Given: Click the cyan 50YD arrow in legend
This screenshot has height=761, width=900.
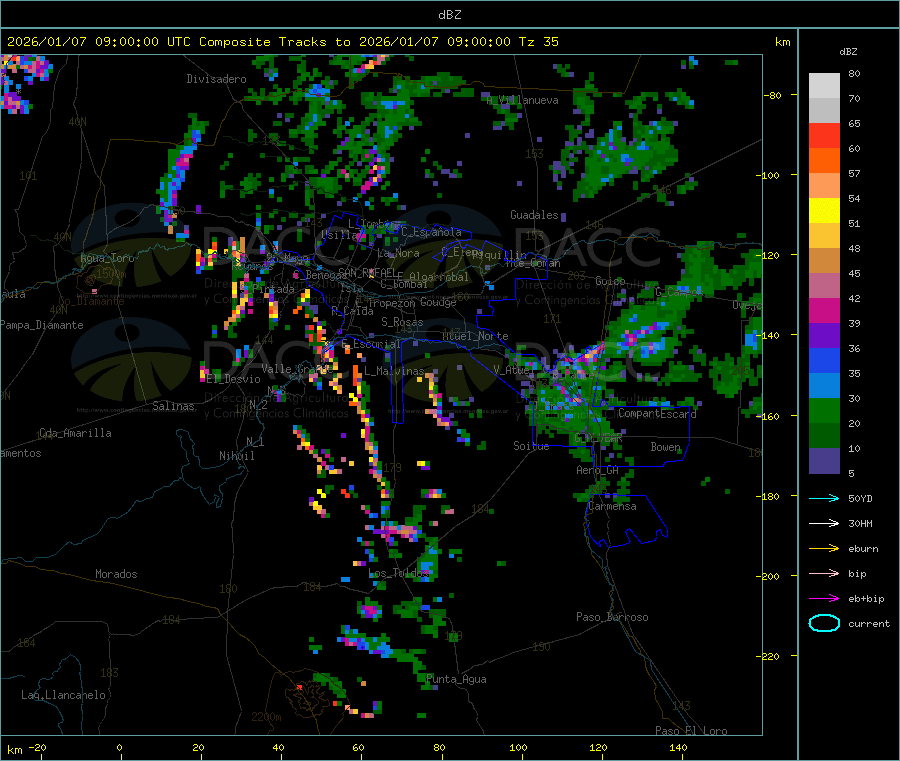Looking at the screenshot, I should pyautogui.click(x=824, y=498).
